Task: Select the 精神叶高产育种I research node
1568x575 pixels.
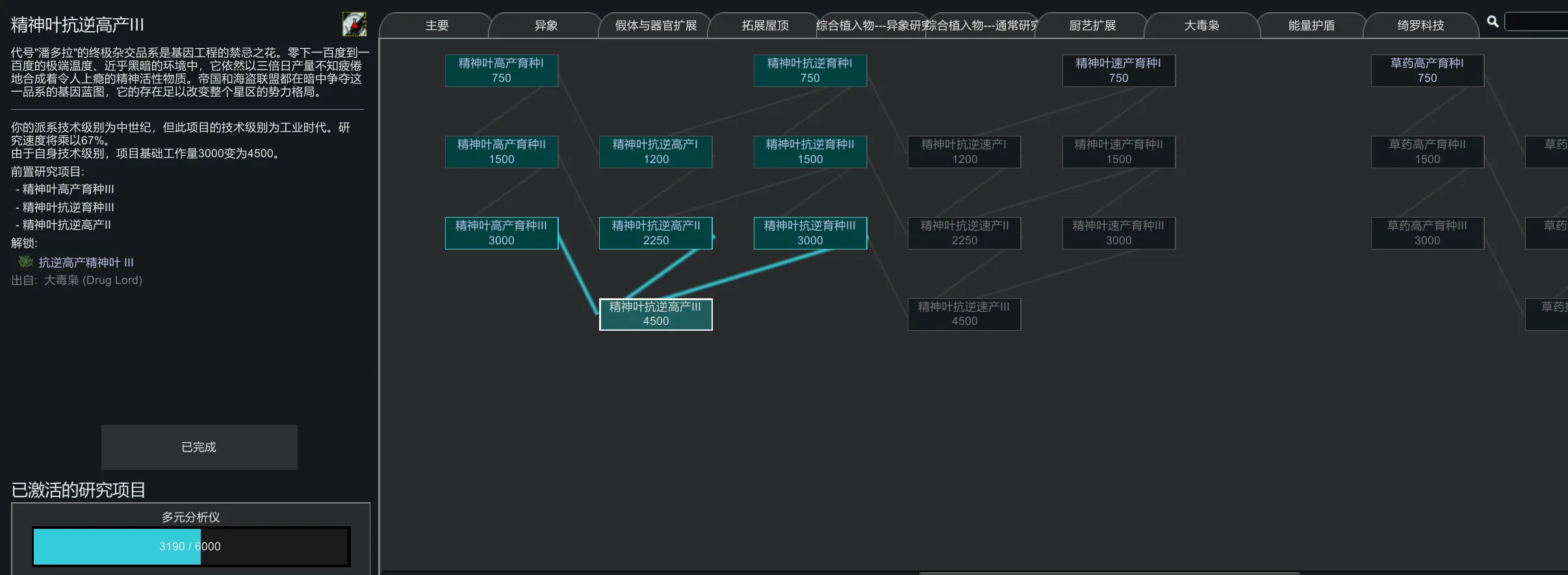Action: click(x=501, y=70)
